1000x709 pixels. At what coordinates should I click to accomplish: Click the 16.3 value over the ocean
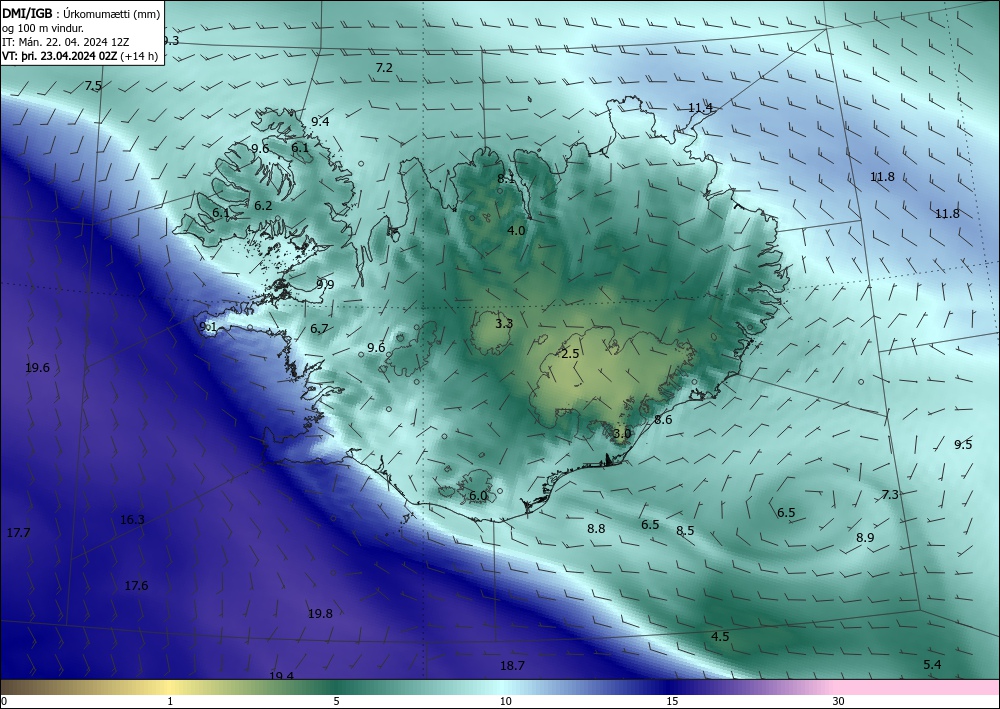coord(132,520)
